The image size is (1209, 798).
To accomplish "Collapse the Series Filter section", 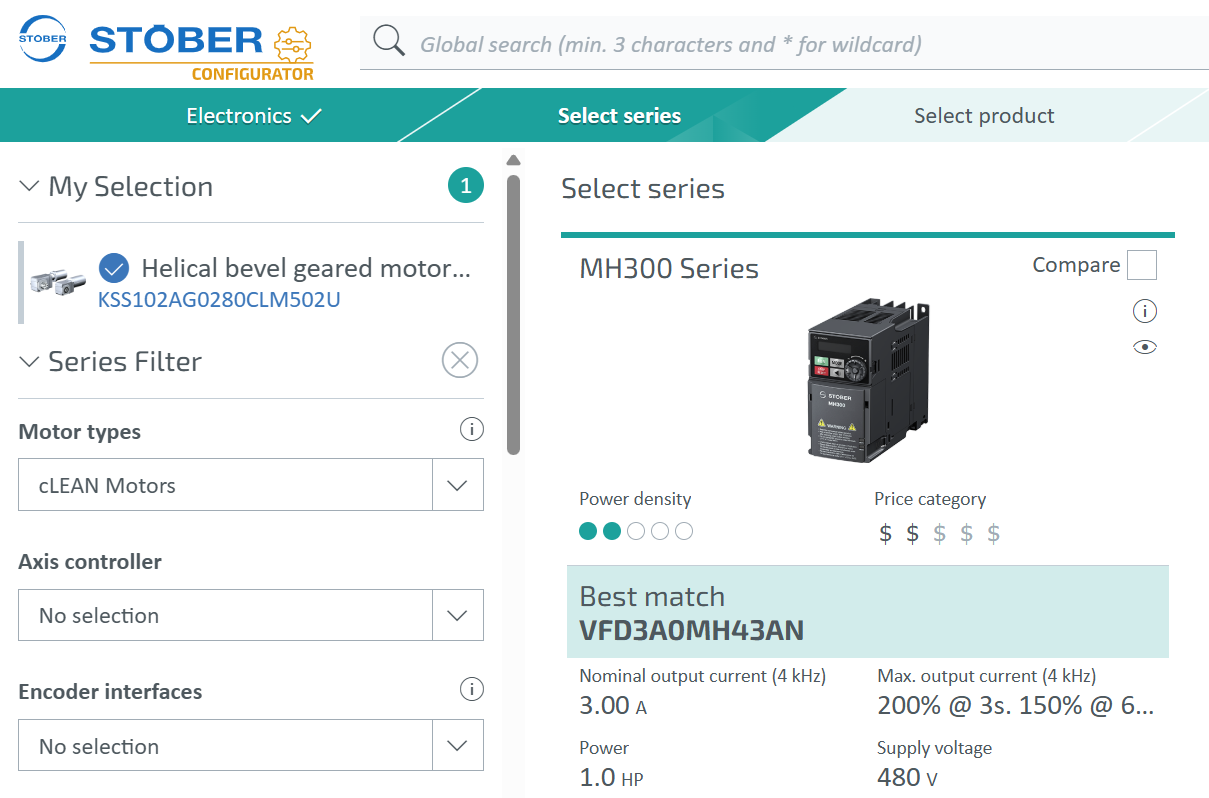I will 29,361.
